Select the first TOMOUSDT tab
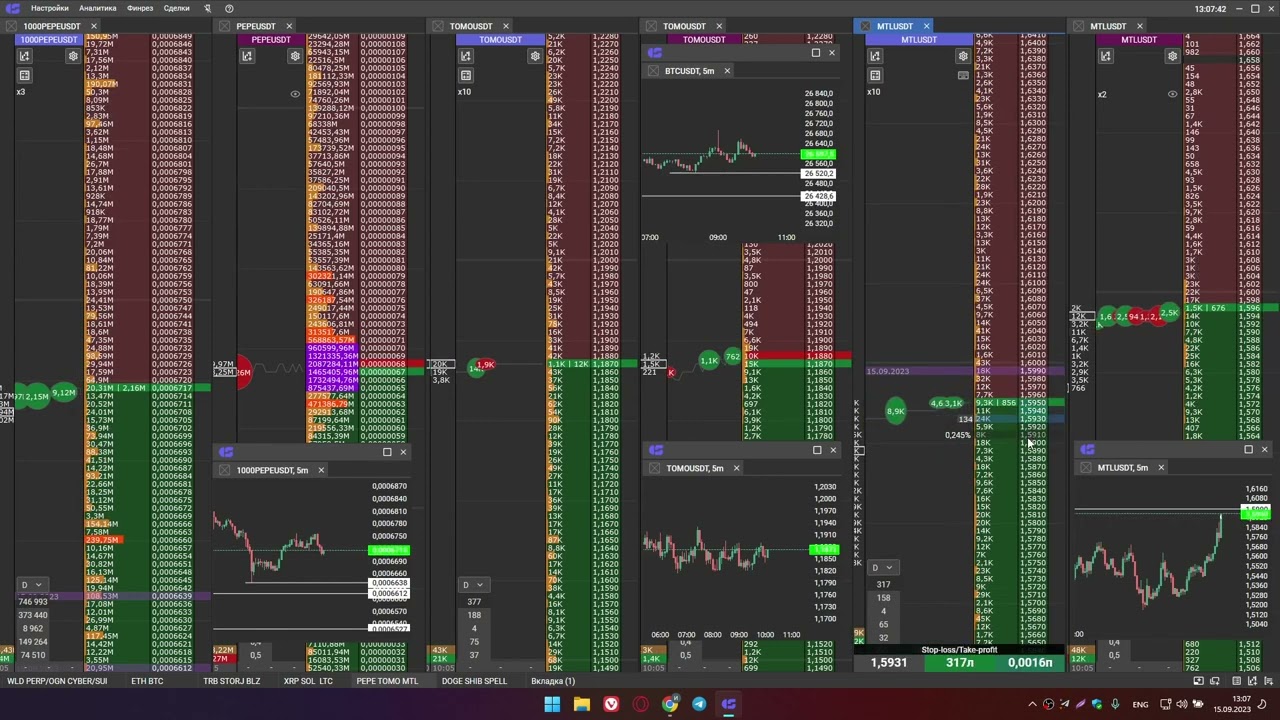The height and width of the screenshot is (720, 1280). coord(471,26)
